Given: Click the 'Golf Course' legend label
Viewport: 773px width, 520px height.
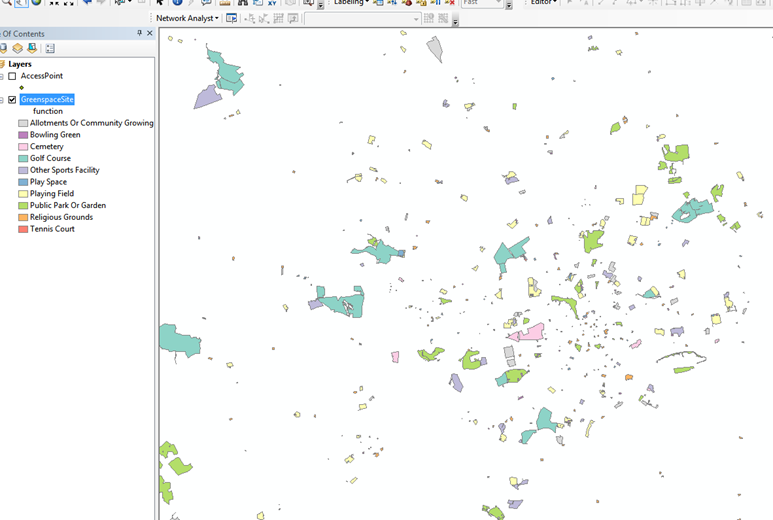Looking at the screenshot, I should click(50, 158).
